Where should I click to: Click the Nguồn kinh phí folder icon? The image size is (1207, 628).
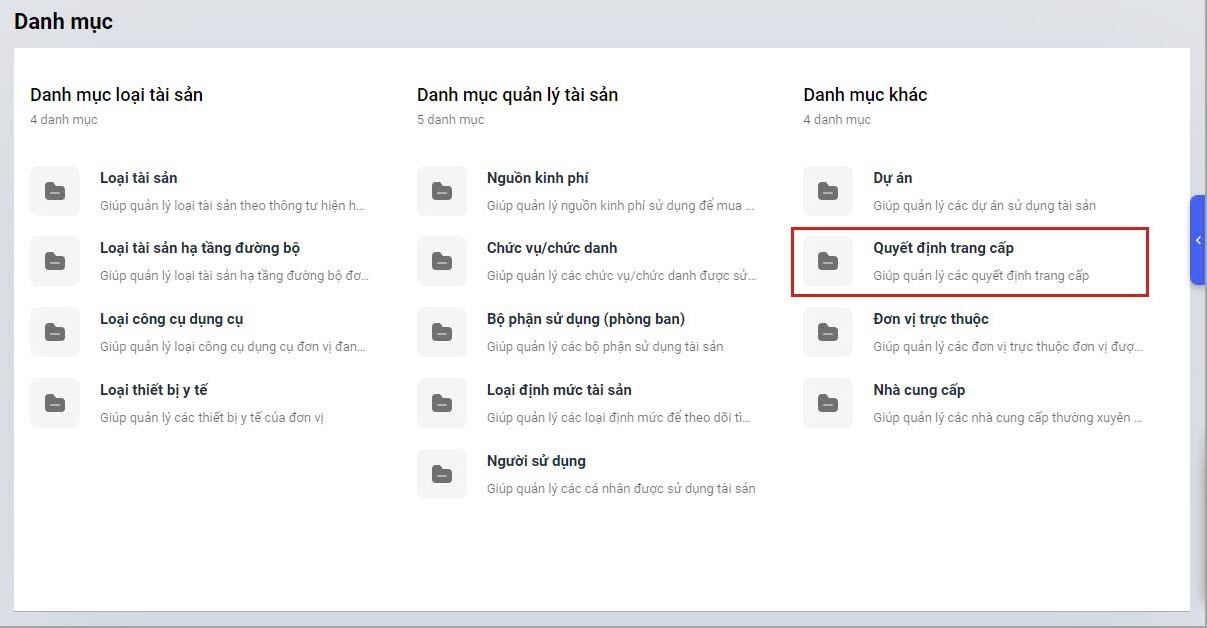click(442, 191)
